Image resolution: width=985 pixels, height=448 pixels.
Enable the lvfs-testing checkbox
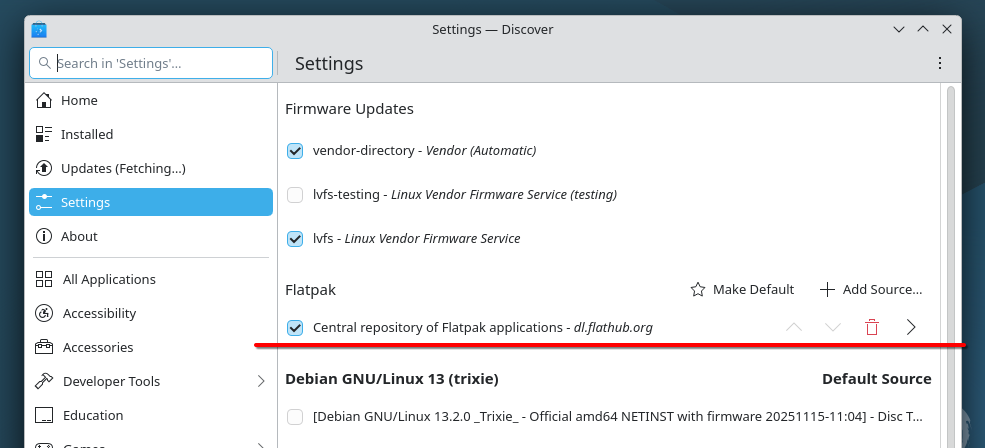coord(295,195)
